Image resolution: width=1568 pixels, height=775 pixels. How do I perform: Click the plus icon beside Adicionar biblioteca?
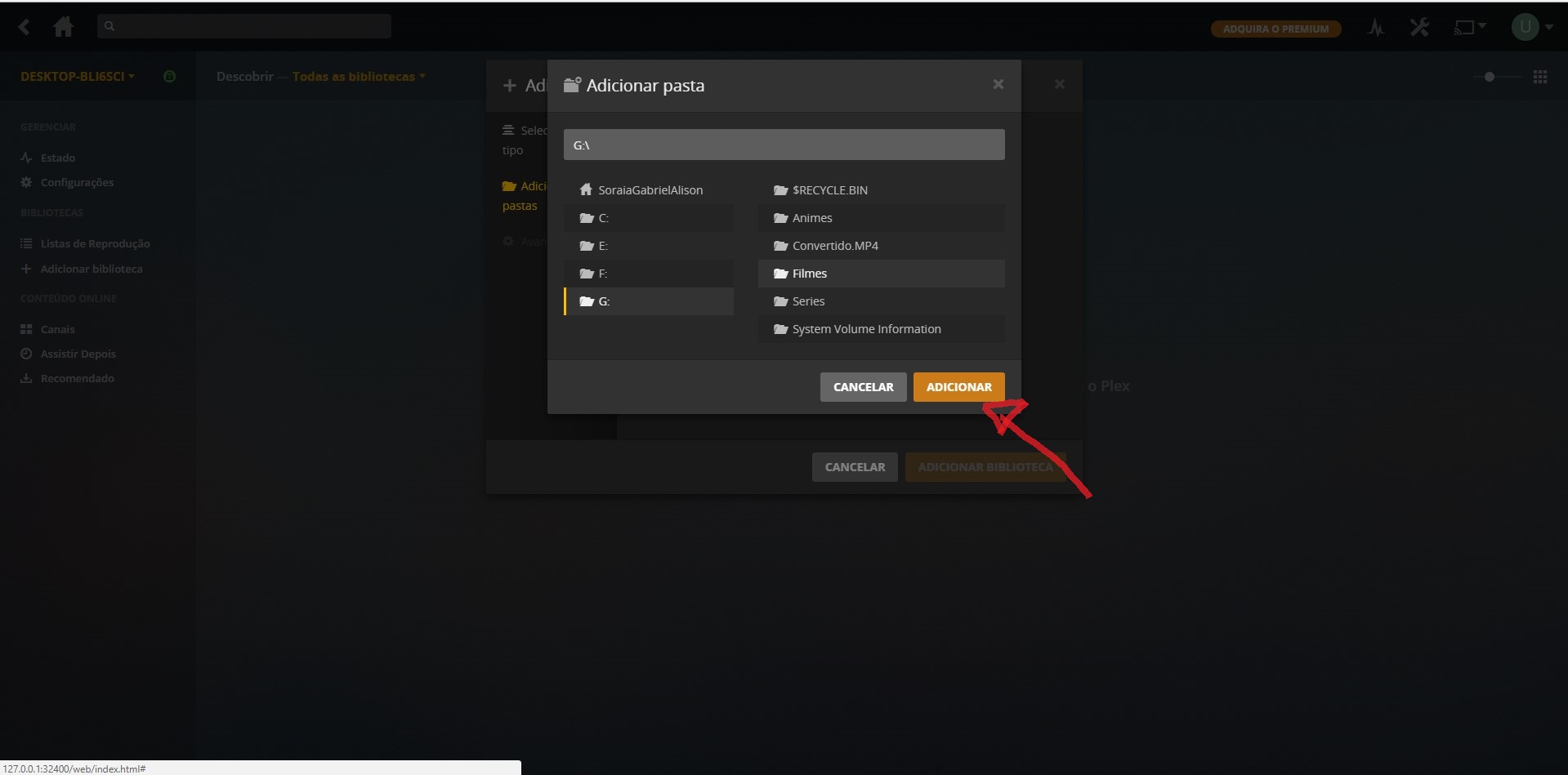26,269
